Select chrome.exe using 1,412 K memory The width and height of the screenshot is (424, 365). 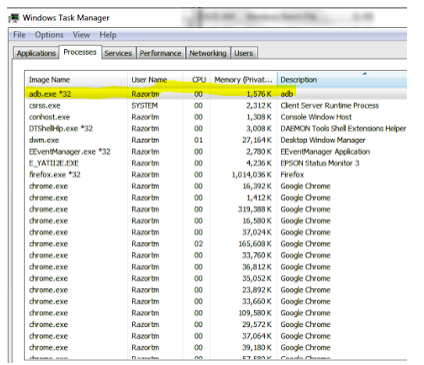(216, 198)
